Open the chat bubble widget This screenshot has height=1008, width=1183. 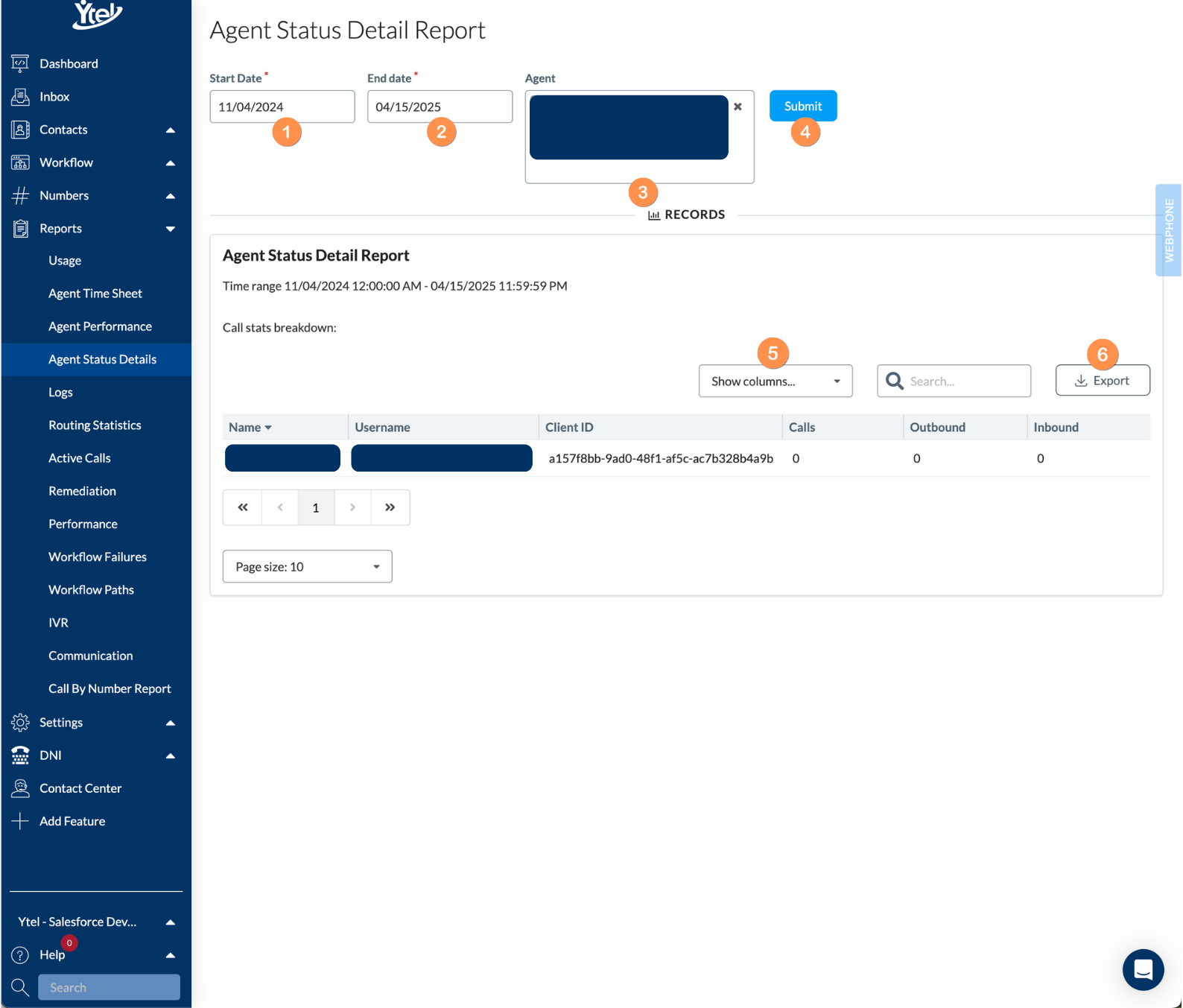point(1143,969)
